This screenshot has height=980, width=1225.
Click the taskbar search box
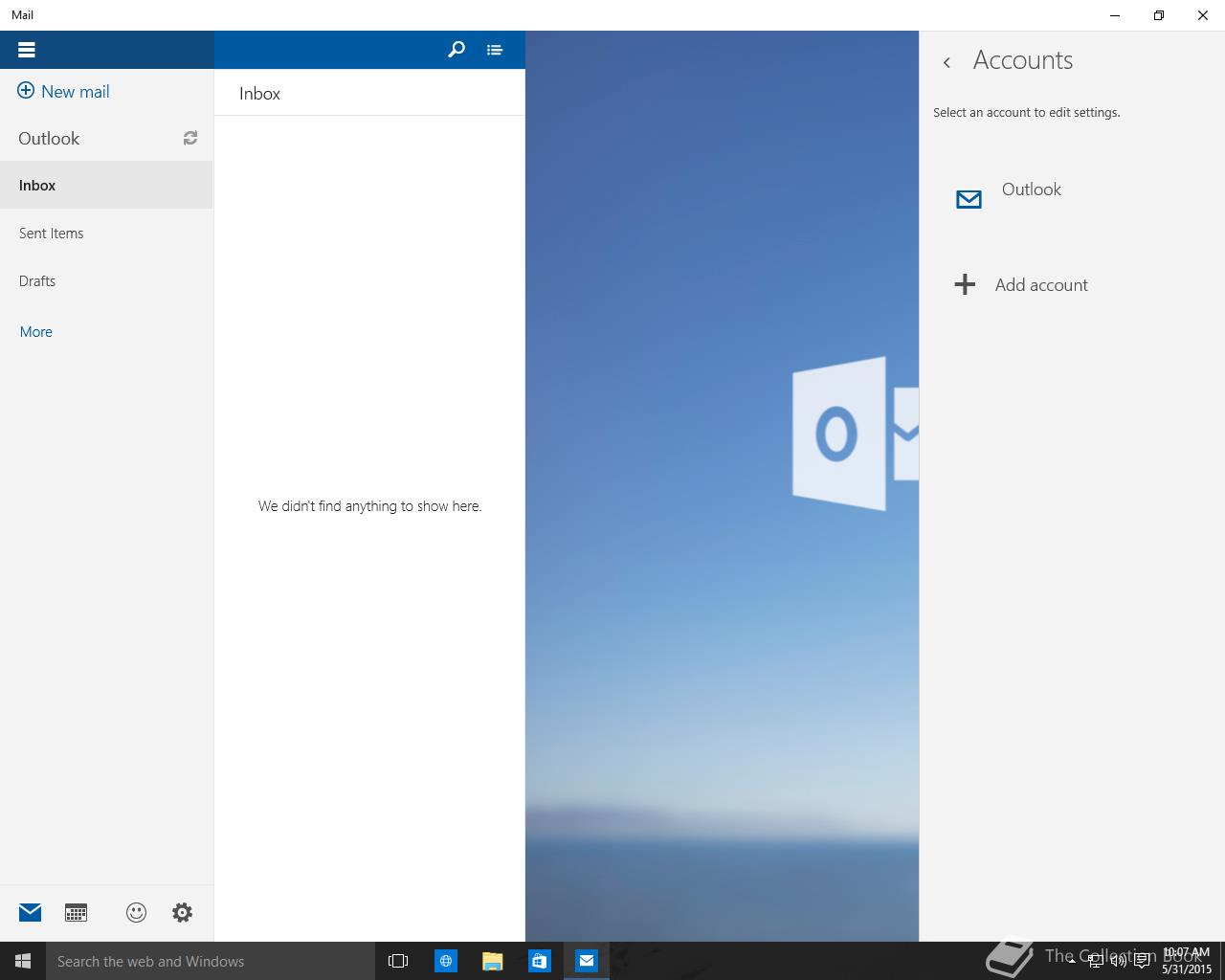point(211,961)
